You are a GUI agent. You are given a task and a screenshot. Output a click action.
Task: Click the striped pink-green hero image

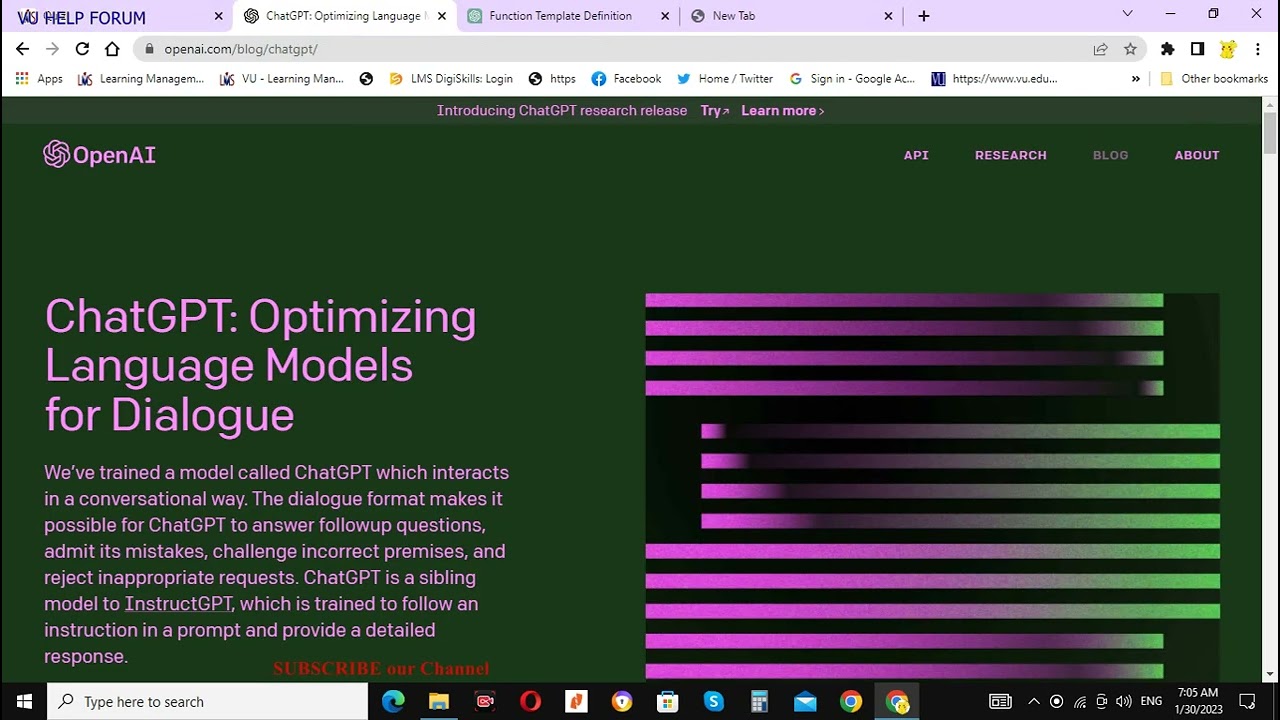932,487
